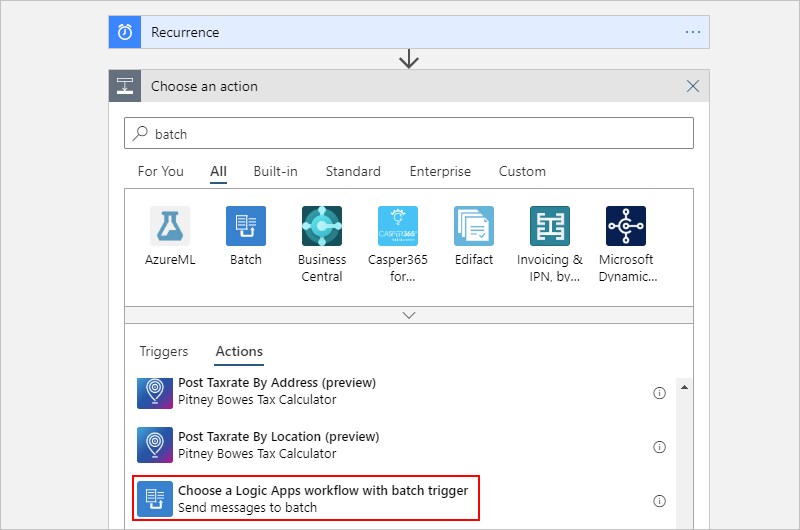Select the Invoicing & IPN connector
Viewport: 800px width, 530px height.
pos(550,226)
